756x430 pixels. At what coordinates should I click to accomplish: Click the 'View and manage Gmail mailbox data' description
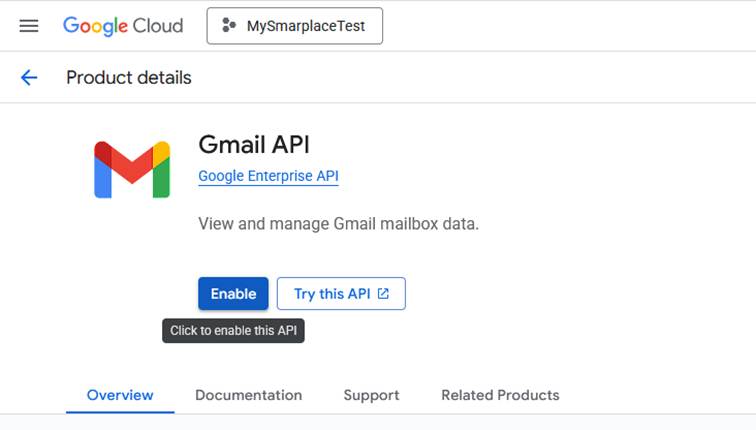pos(338,223)
